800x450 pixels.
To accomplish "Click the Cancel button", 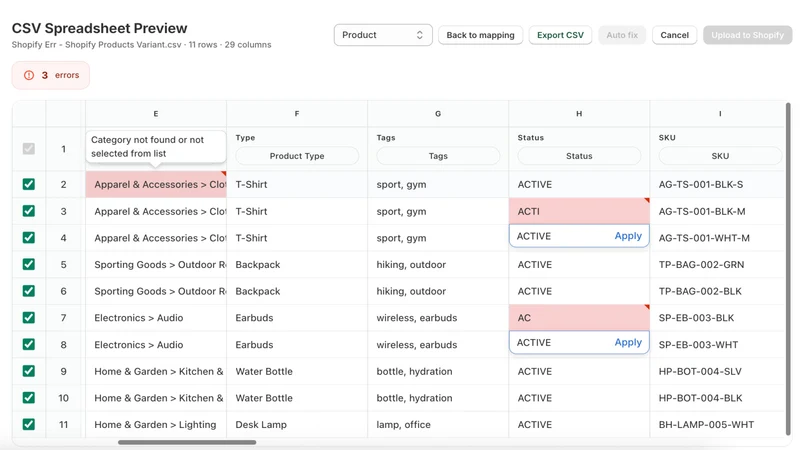I will [x=674, y=35].
